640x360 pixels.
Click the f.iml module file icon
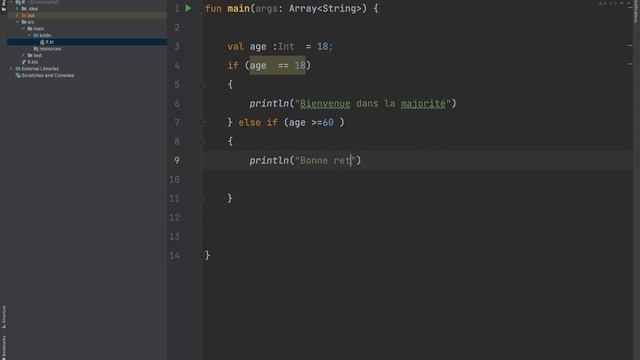pos(24,62)
